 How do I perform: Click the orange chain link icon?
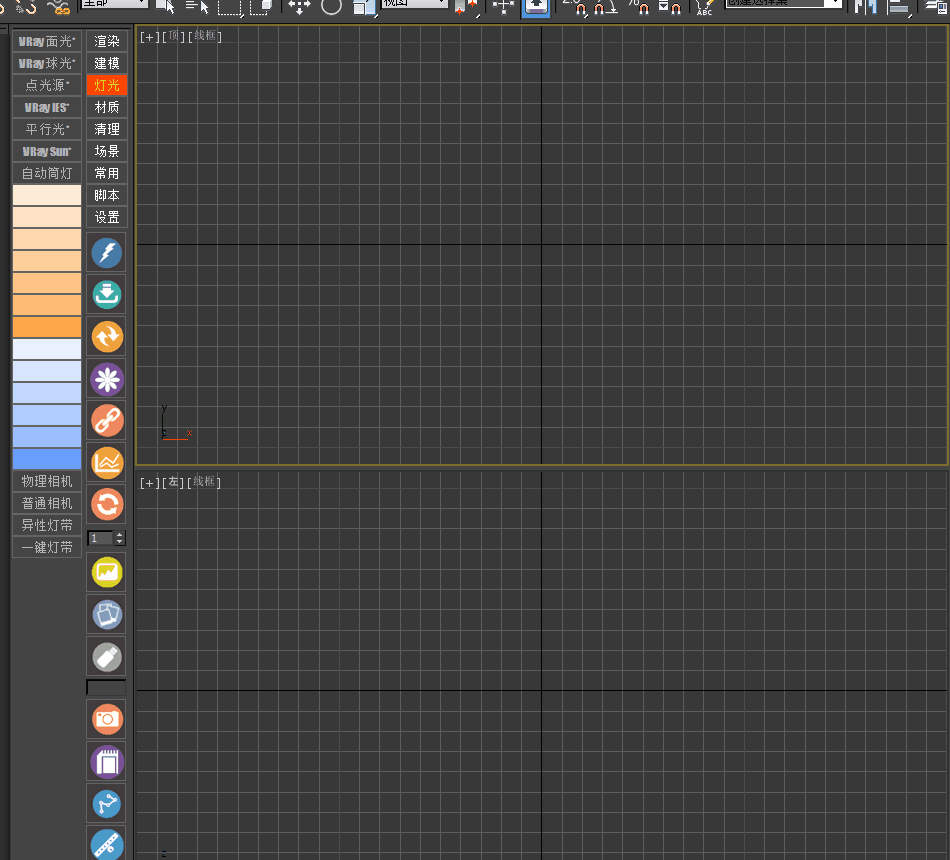(x=107, y=420)
